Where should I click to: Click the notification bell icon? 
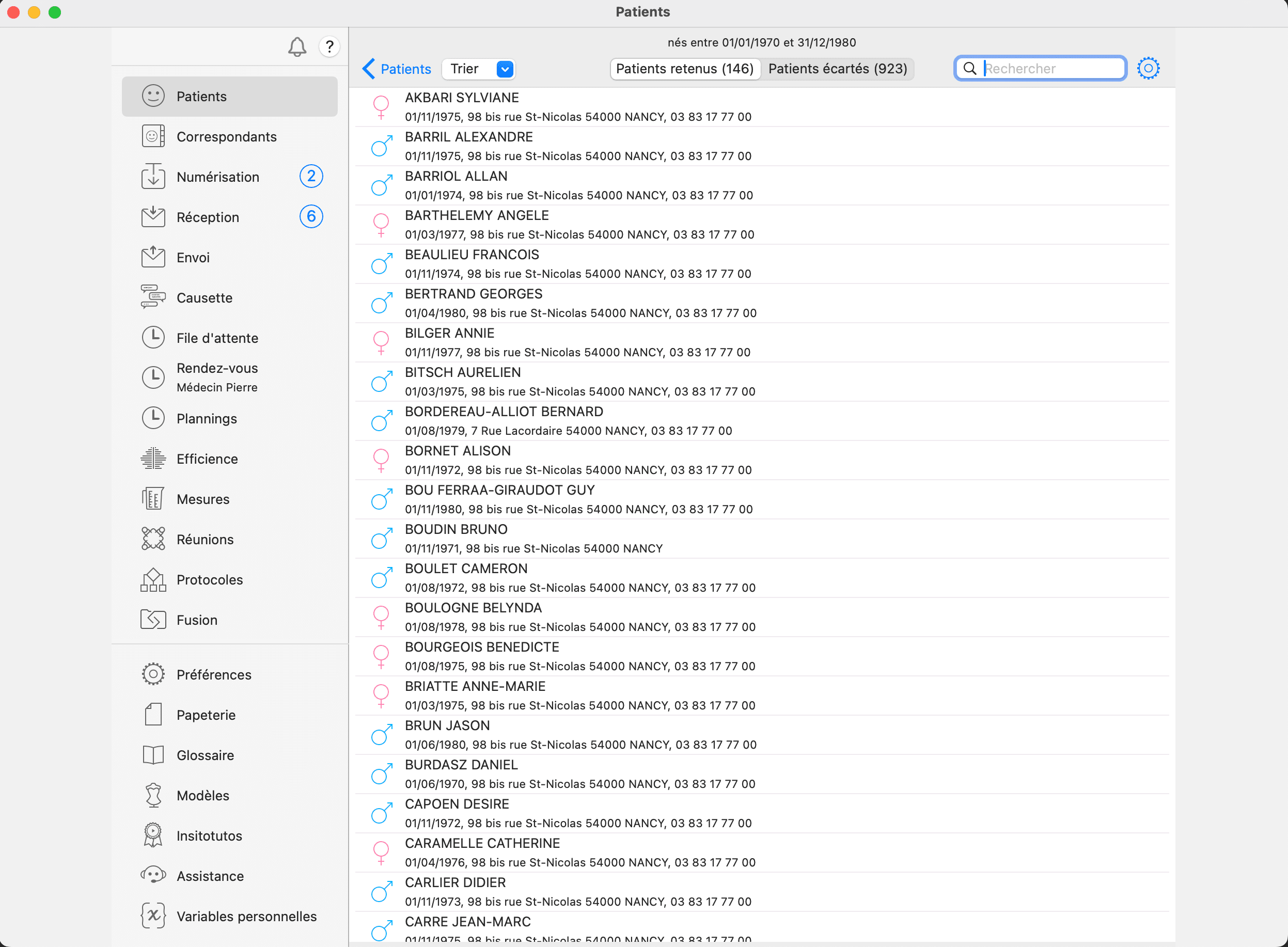click(297, 47)
